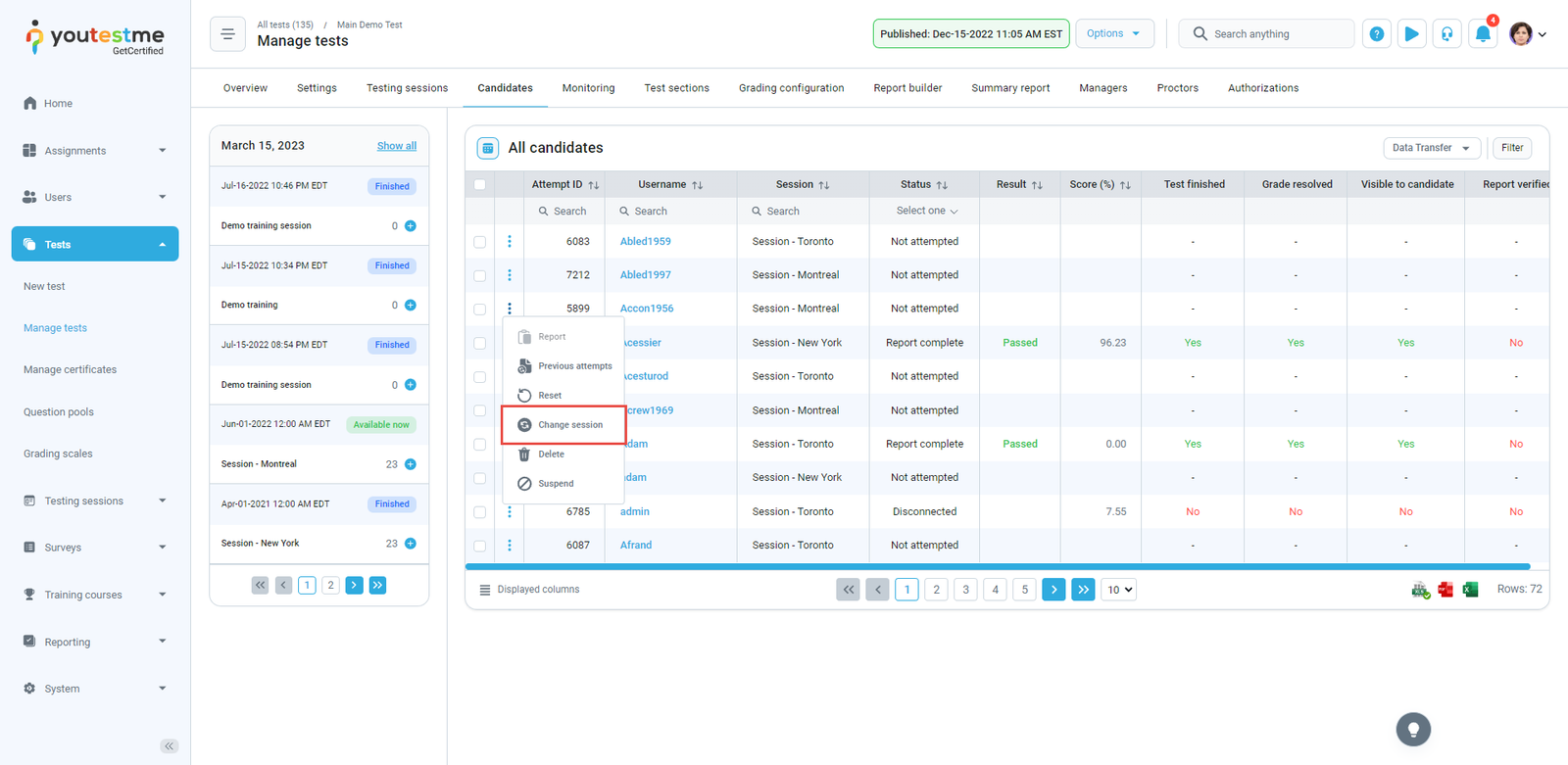Check the row checkbox for Afrand
The image size is (1568, 765).
(x=479, y=546)
